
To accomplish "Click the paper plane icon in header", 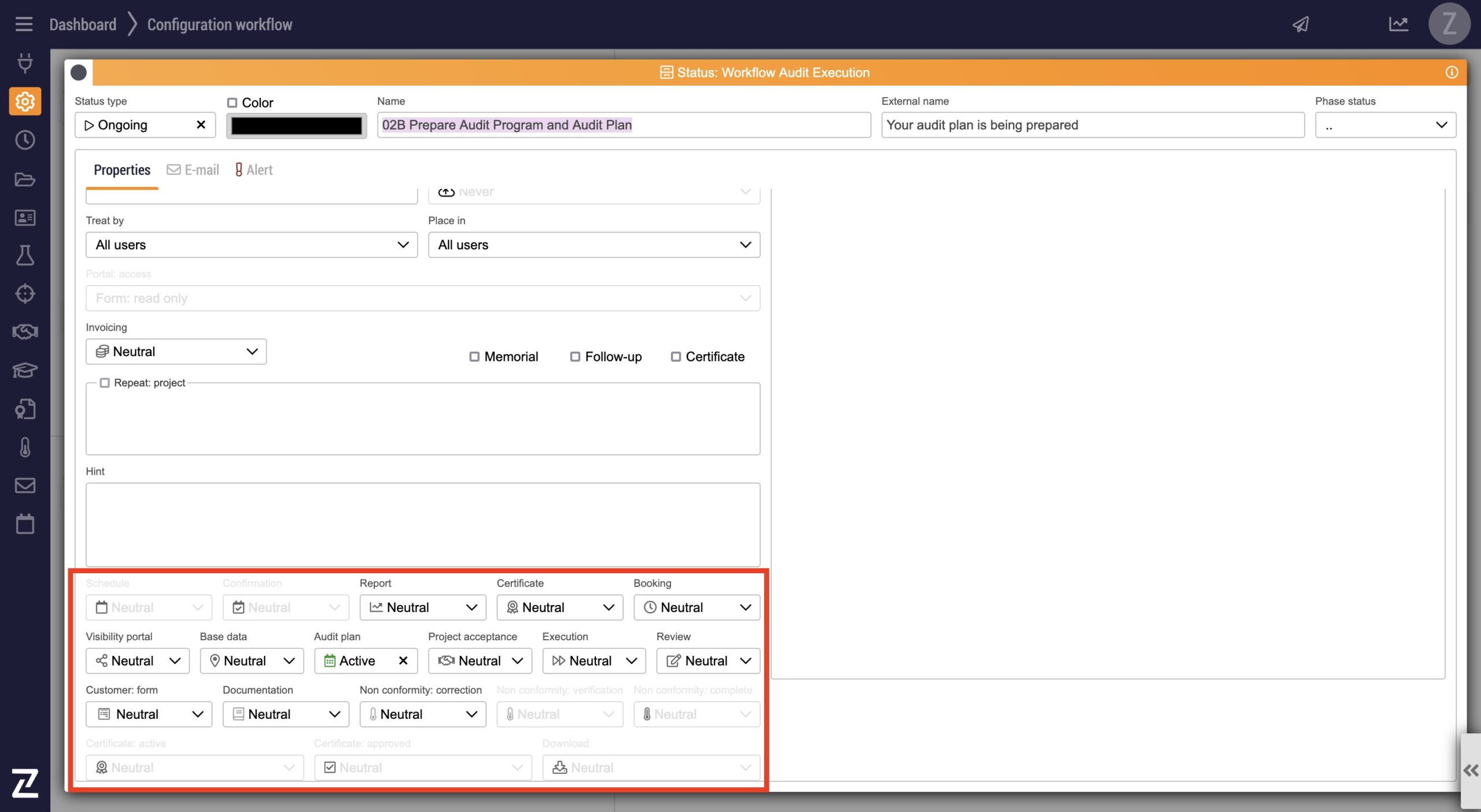I will (1301, 24).
